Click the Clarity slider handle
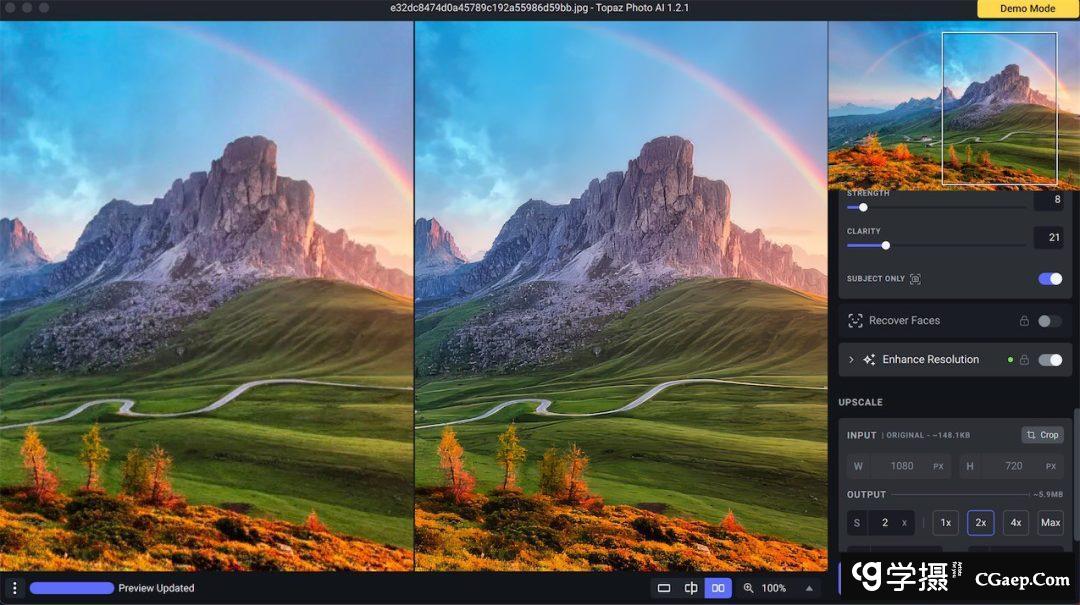The width and height of the screenshot is (1080, 605). (x=885, y=245)
